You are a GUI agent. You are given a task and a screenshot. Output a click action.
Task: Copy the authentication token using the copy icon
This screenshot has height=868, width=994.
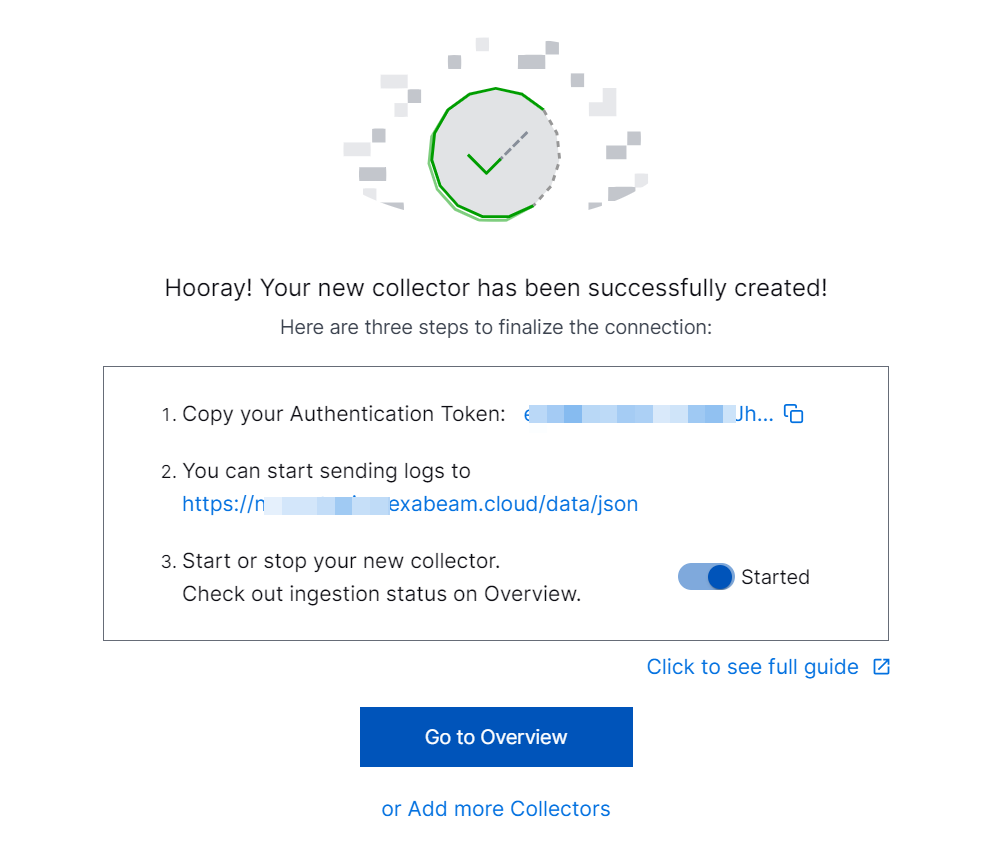(x=793, y=413)
